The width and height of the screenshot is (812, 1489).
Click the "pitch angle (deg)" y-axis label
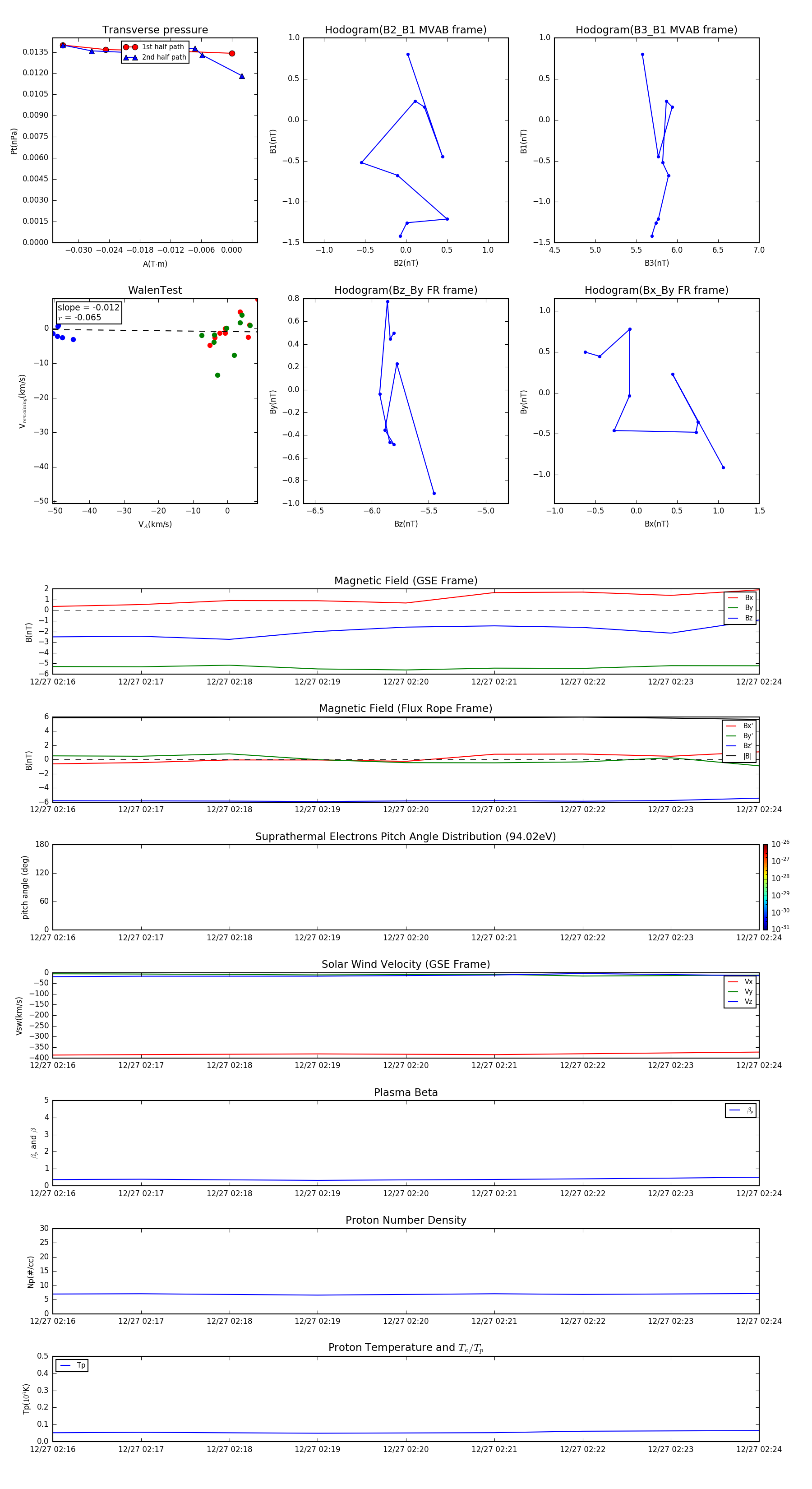pyautogui.click(x=25, y=887)
